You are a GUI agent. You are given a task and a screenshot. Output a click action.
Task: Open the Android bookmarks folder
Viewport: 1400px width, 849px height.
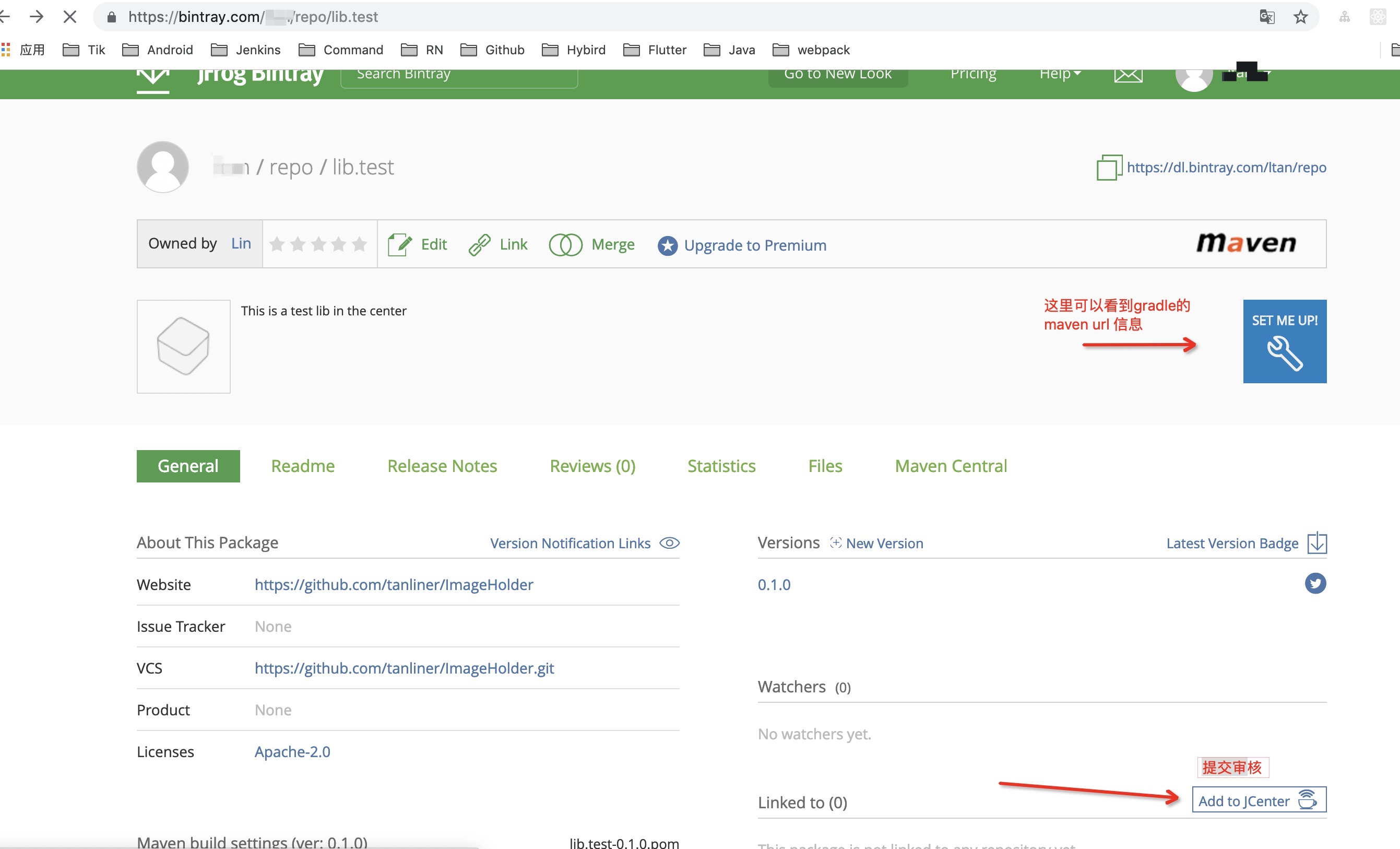coord(158,50)
